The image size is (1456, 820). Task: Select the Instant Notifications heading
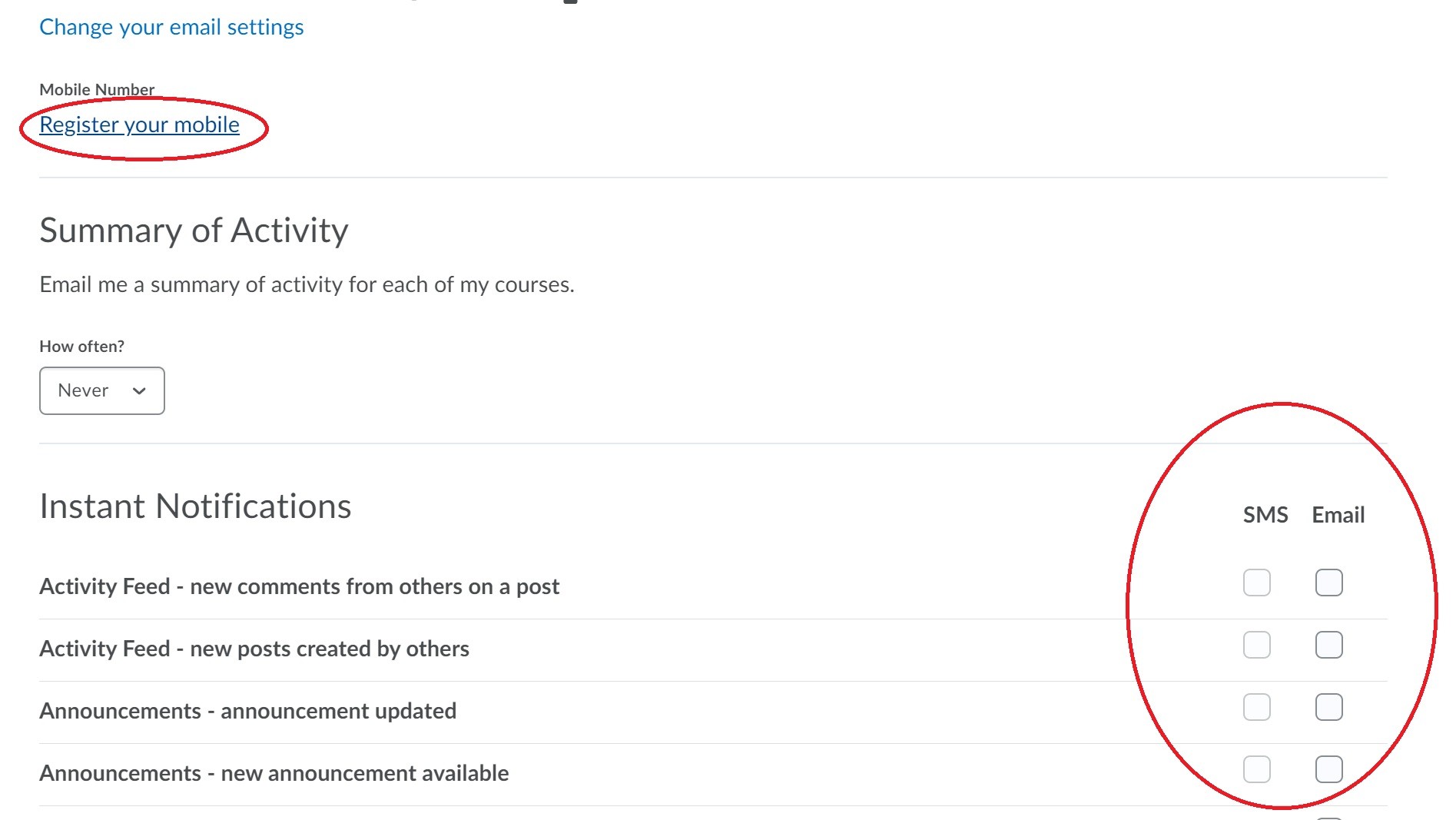(195, 506)
